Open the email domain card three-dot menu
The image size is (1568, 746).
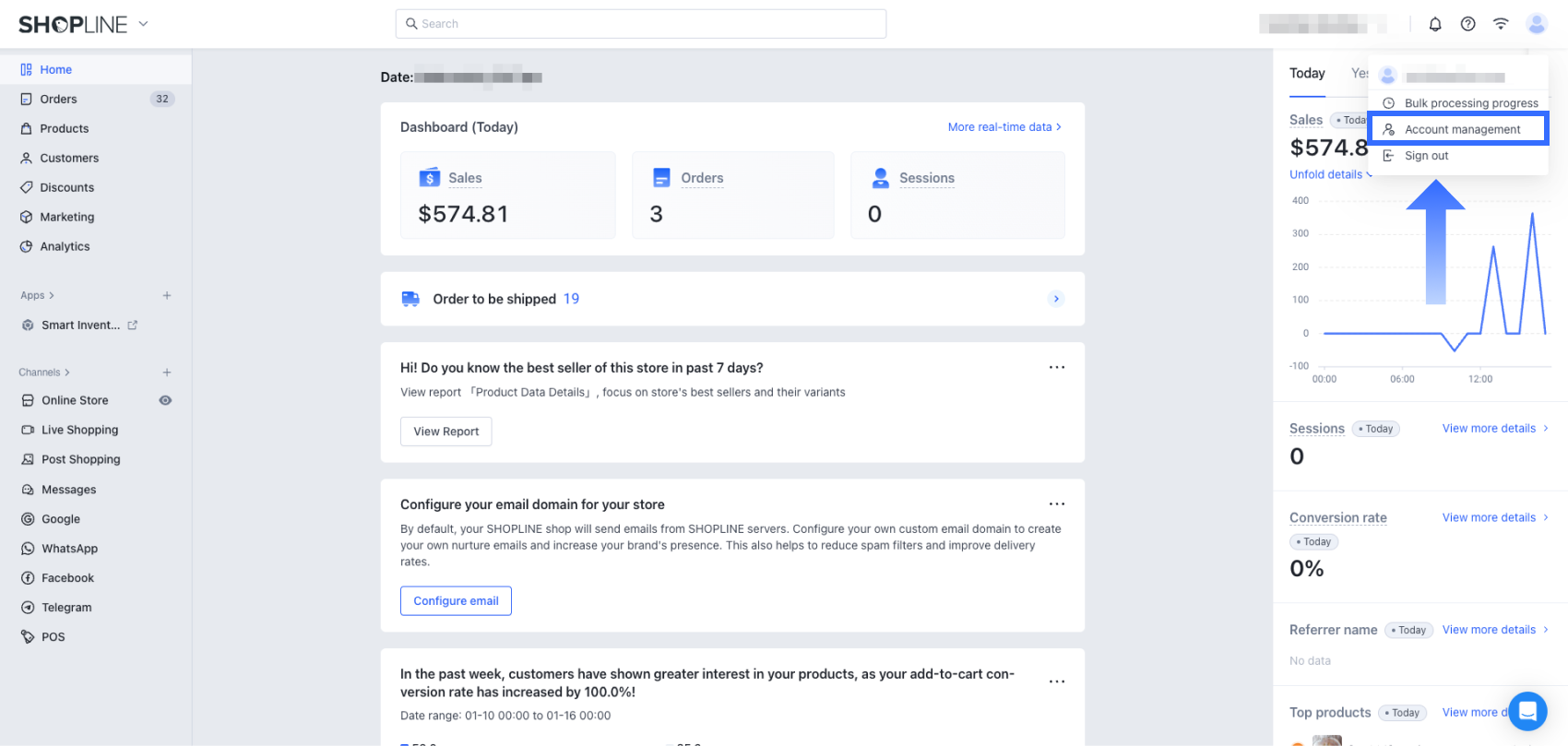tap(1057, 504)
